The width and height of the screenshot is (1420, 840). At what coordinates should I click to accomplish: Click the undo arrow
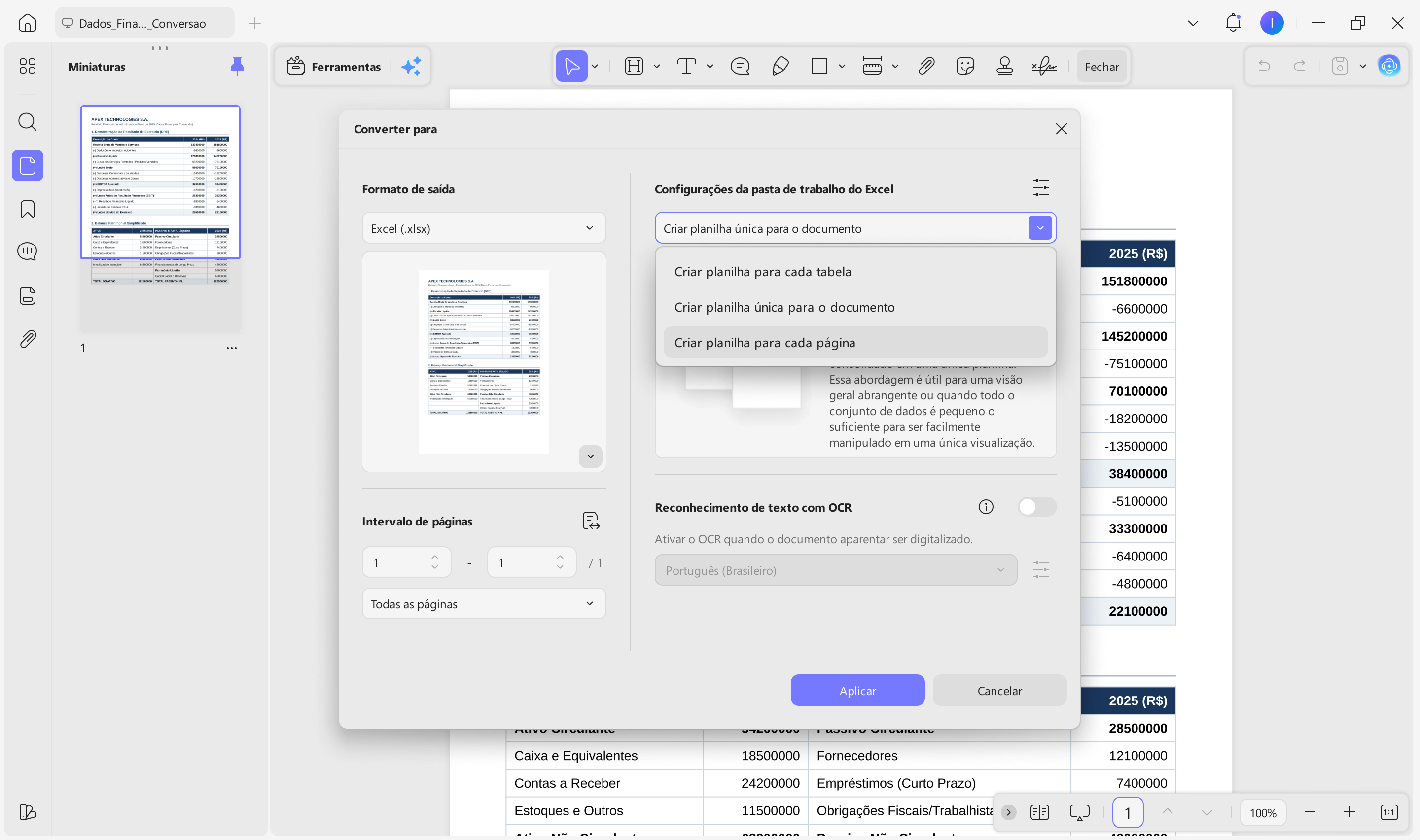[x=1264, y=66]
